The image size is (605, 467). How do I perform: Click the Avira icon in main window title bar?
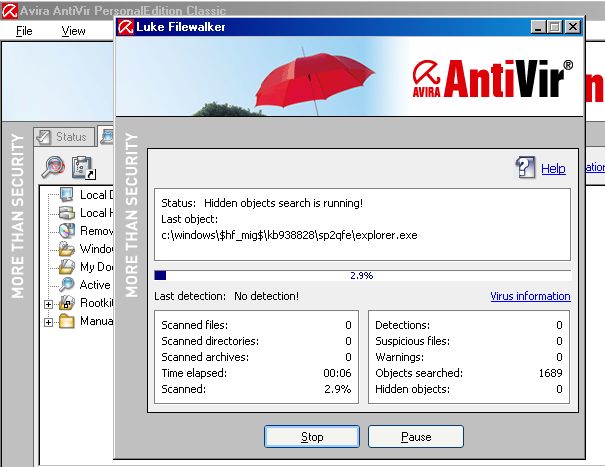(9, 10)
